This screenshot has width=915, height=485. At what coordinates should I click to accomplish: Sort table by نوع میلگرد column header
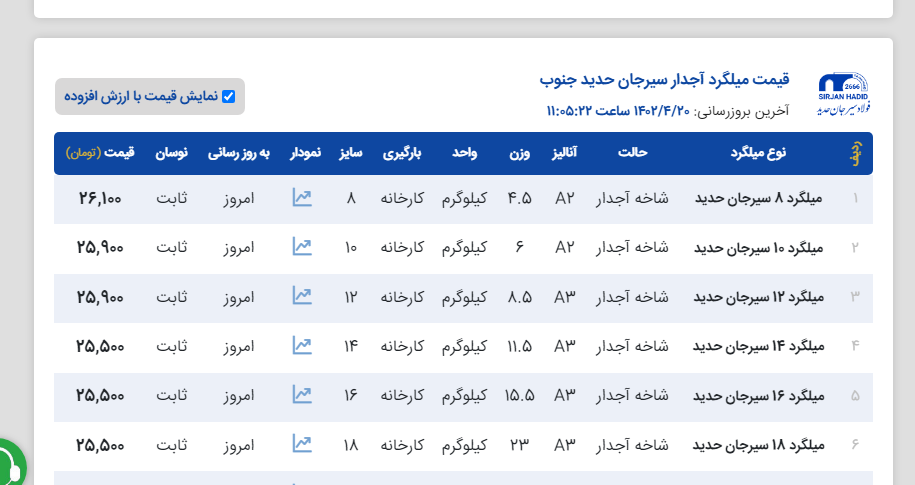758,153
